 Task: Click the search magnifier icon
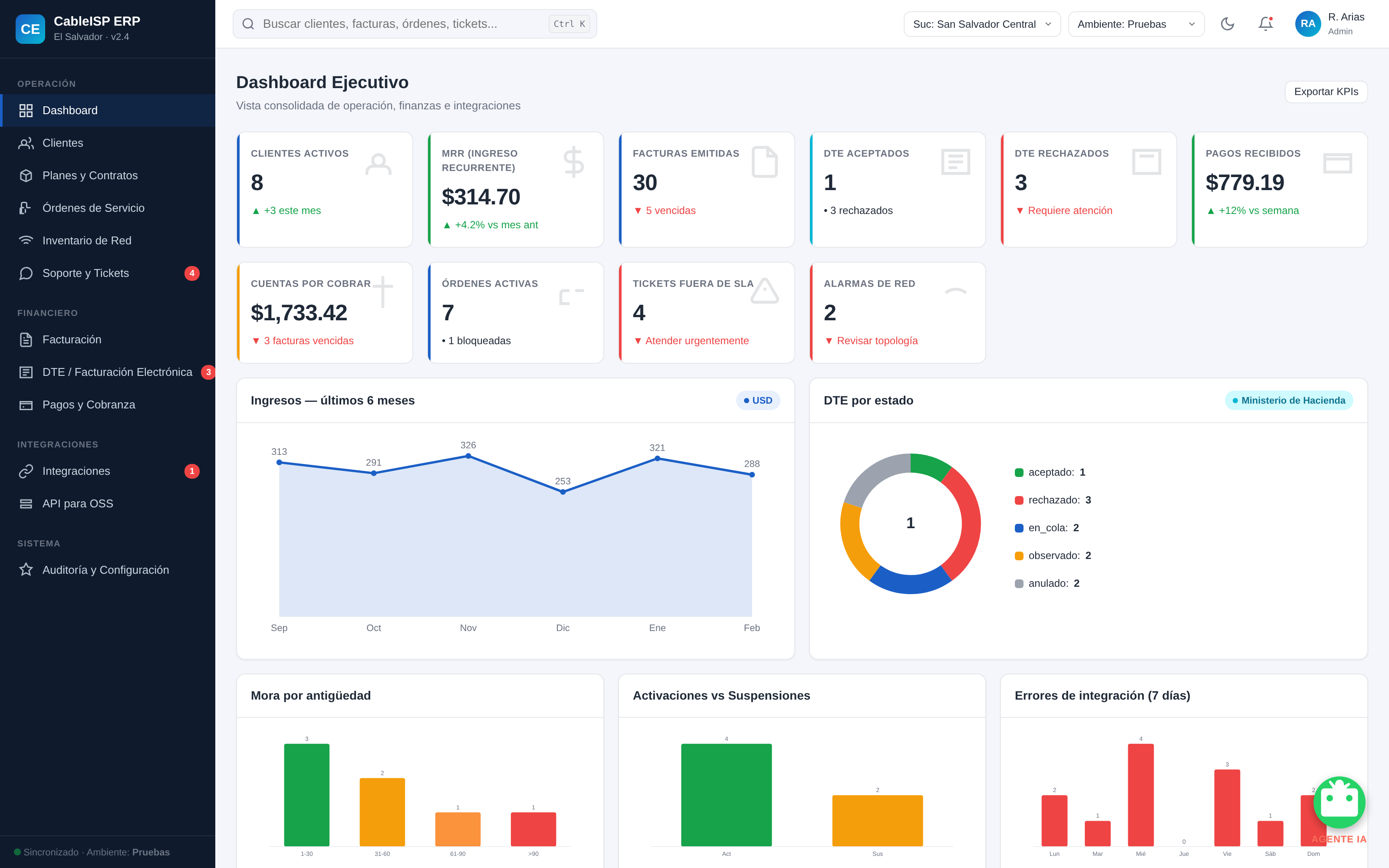coord(248,23)
